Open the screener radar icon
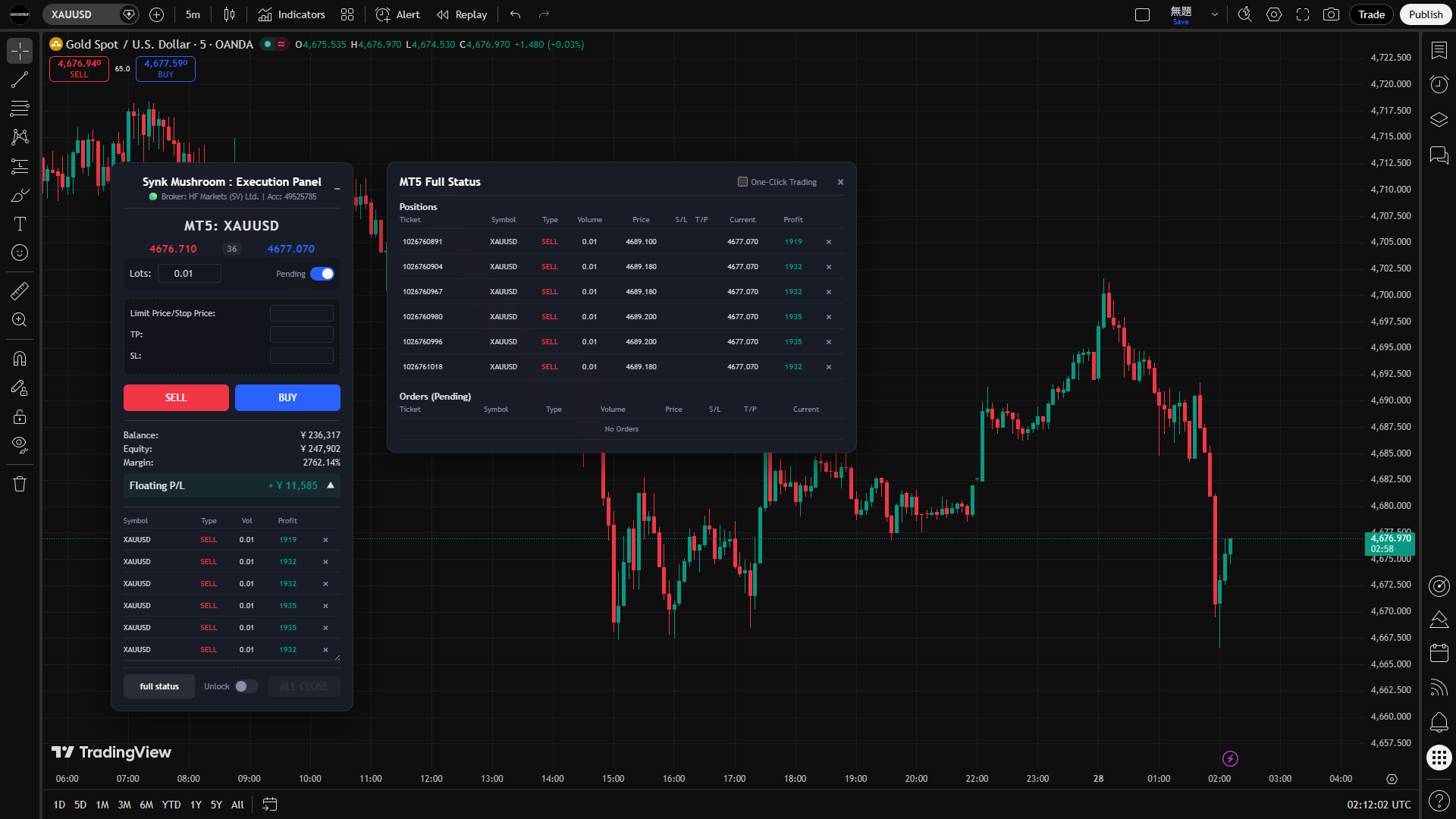1456x819 pixels. click(x=1439, y=586)
